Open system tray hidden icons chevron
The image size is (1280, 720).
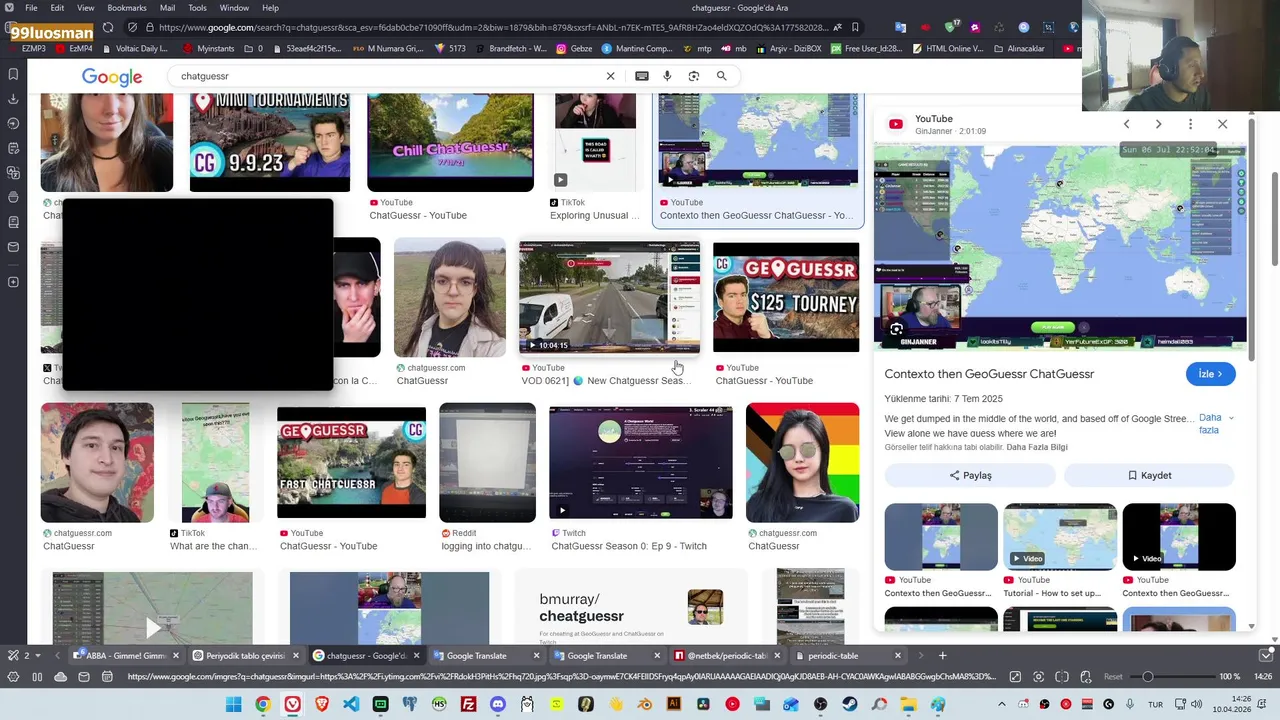tap(1000, 704)
